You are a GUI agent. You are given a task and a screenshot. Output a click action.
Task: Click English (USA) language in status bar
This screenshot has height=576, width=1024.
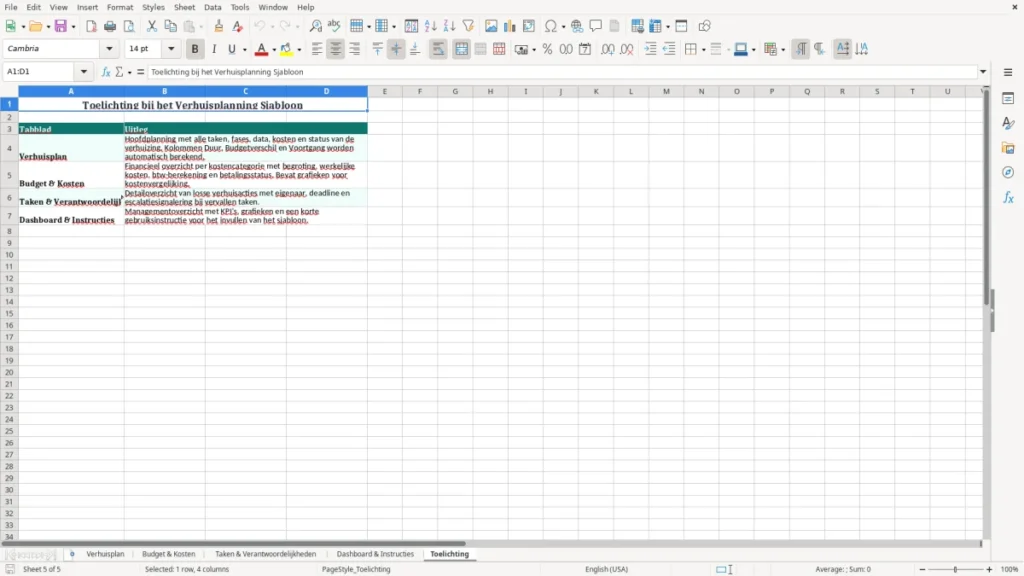606,569
